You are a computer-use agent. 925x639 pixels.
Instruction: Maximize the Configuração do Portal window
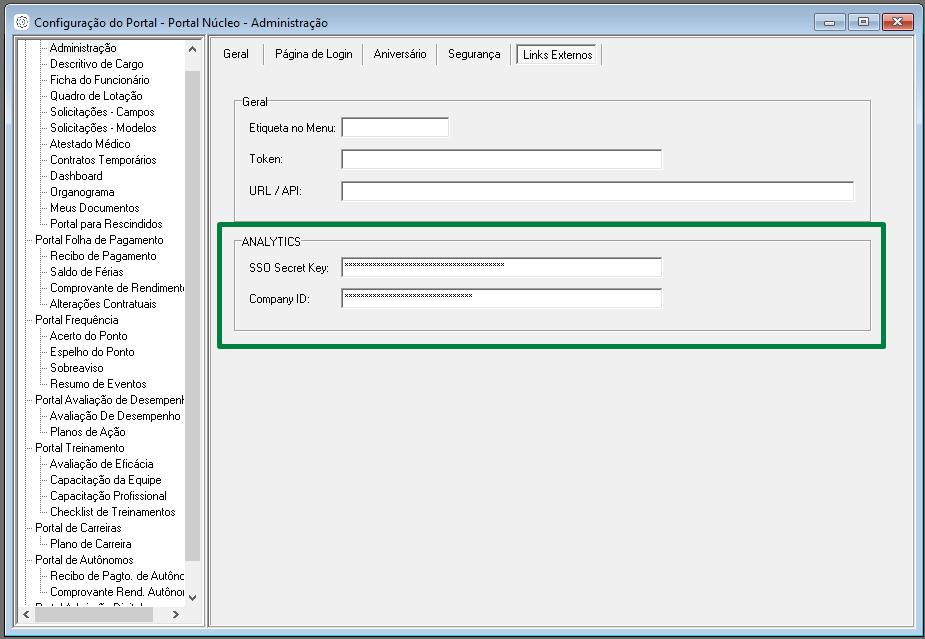pos(863,21)
